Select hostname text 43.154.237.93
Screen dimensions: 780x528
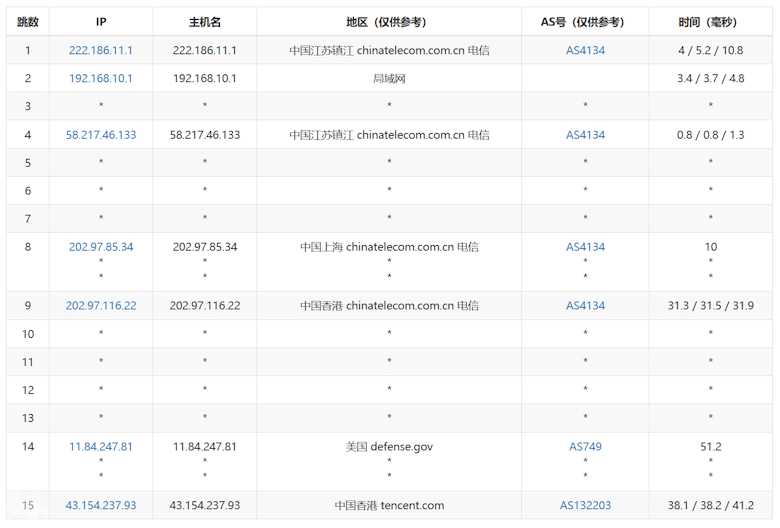205,505
